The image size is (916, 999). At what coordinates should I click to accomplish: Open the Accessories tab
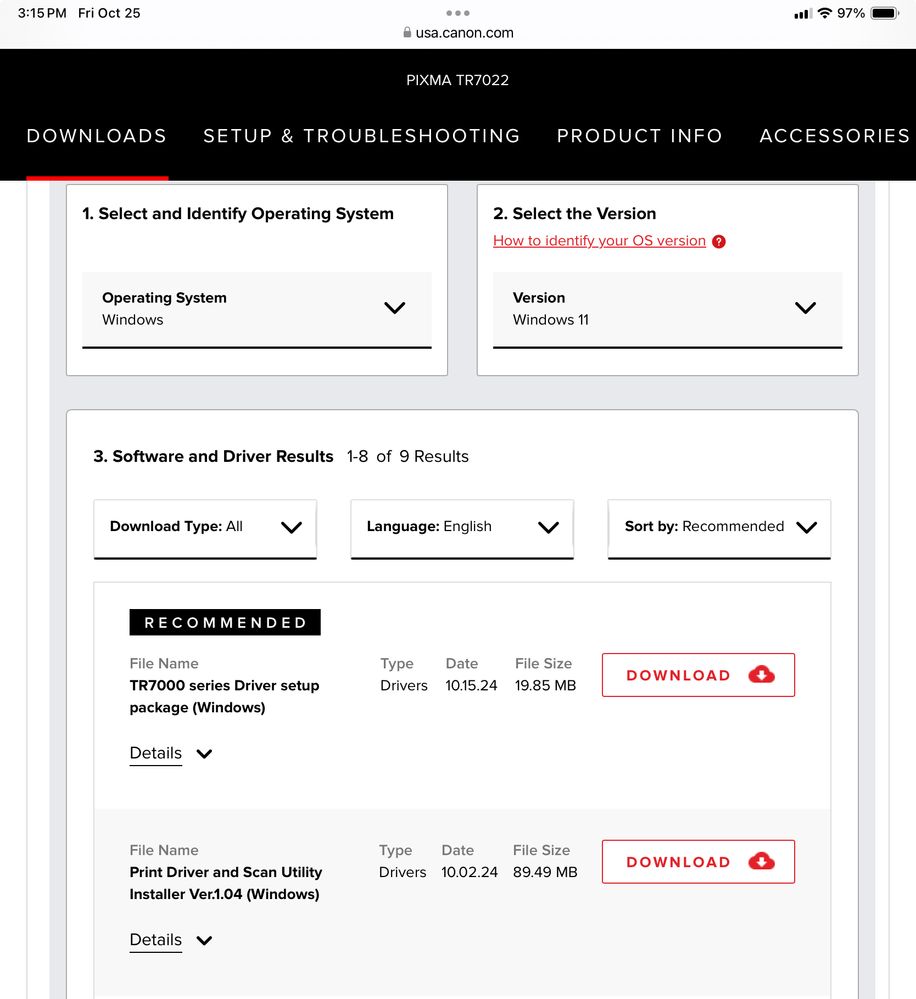point(834,136)
